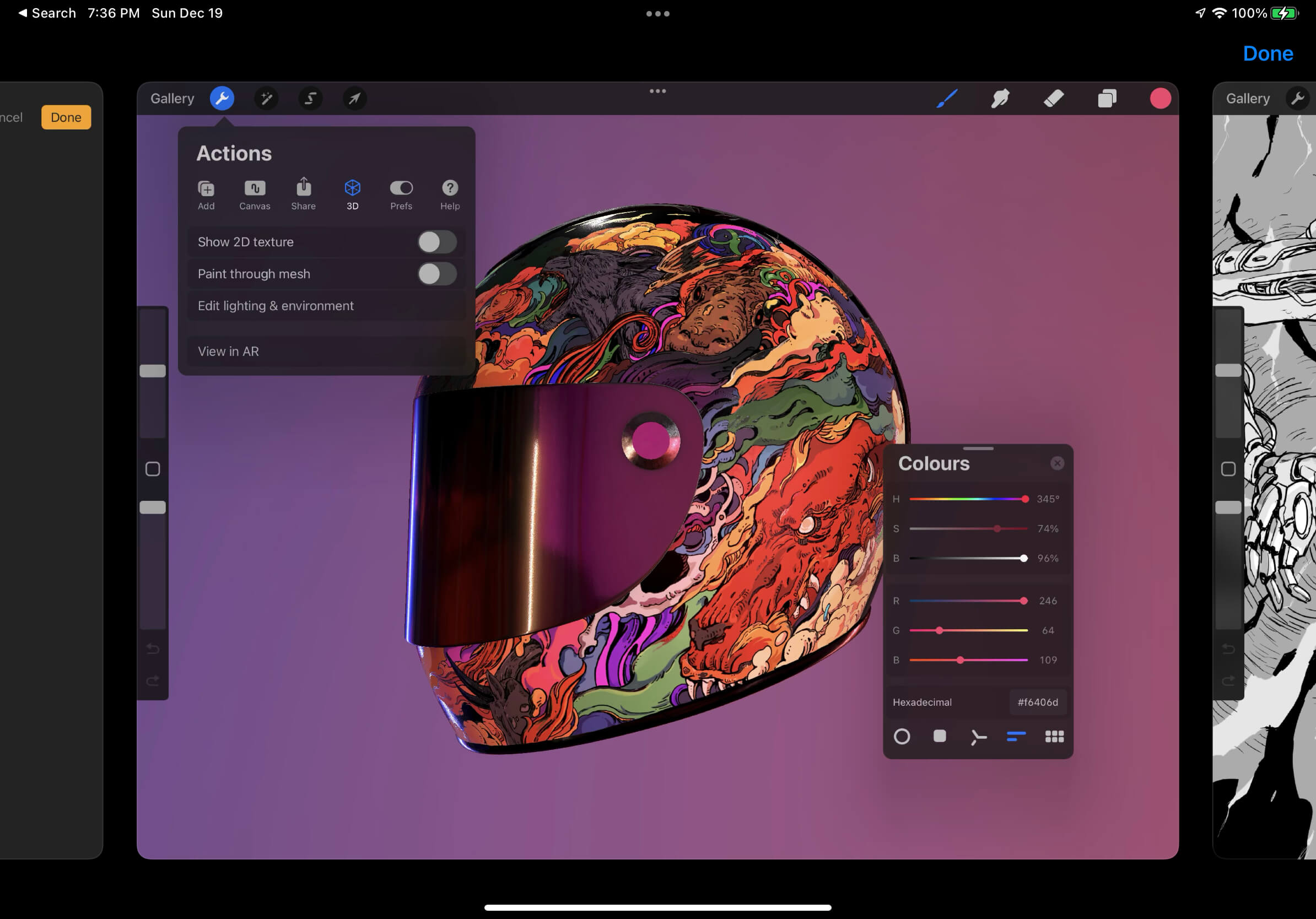This screenshot has height=919, width=1316.
Task: Enable Paint through mesh switch
Action: point(437,274)
